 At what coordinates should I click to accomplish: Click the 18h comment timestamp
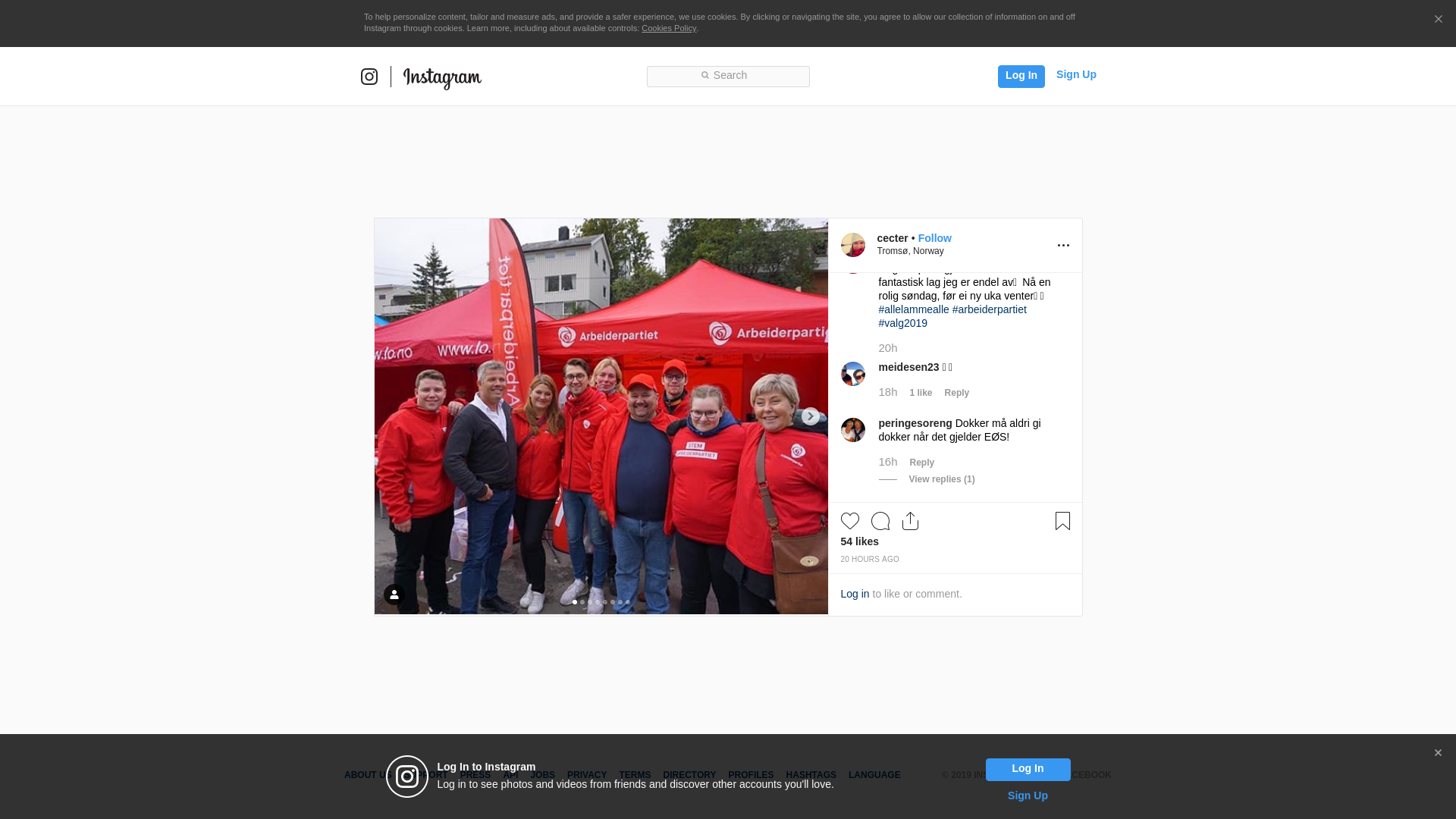coord(887,392)
